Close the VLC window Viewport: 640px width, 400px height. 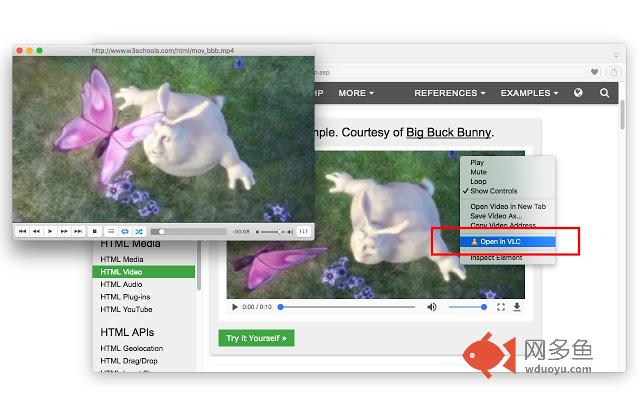(x=19, y=51)
